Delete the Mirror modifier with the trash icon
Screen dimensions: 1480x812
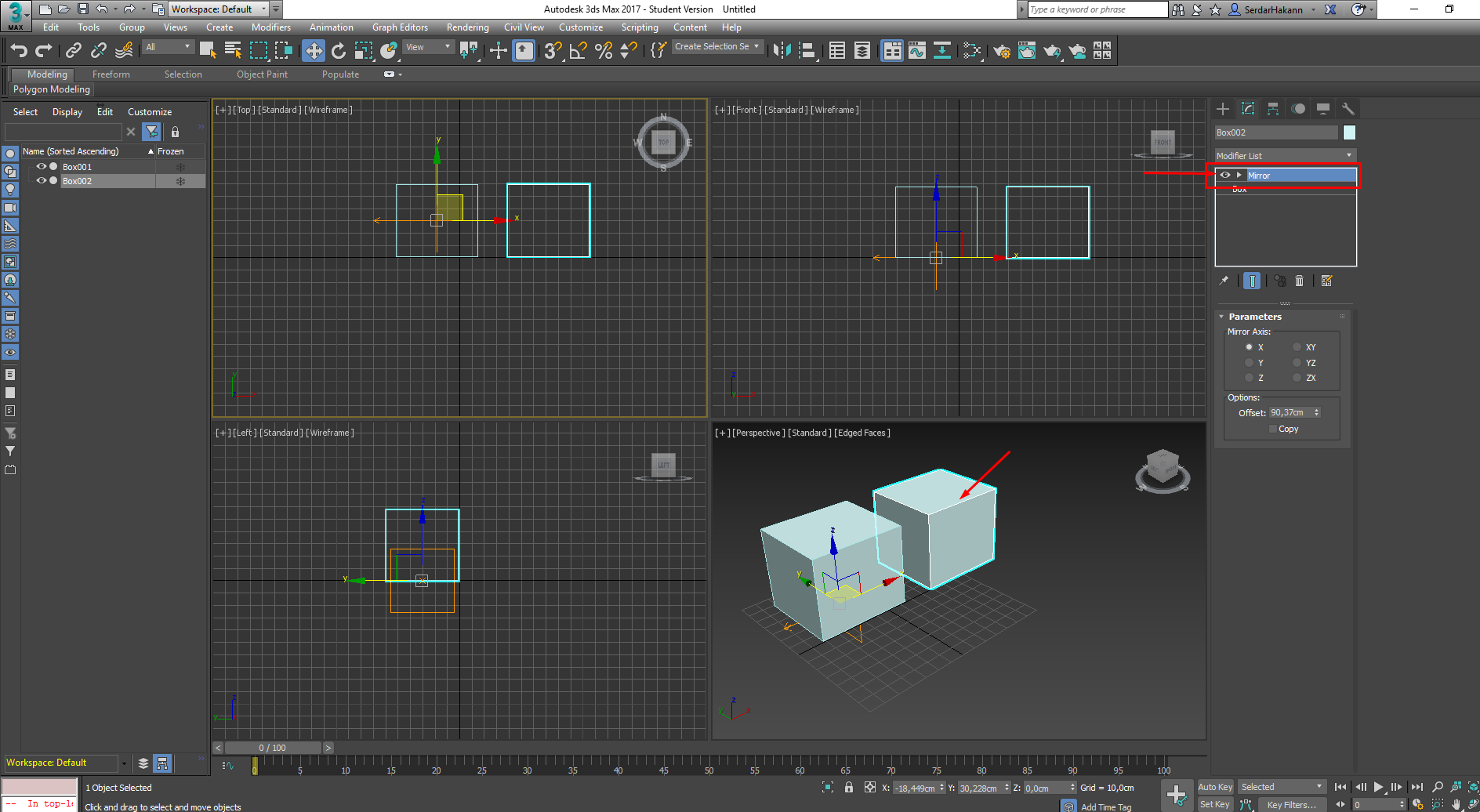click(1300, 281)
